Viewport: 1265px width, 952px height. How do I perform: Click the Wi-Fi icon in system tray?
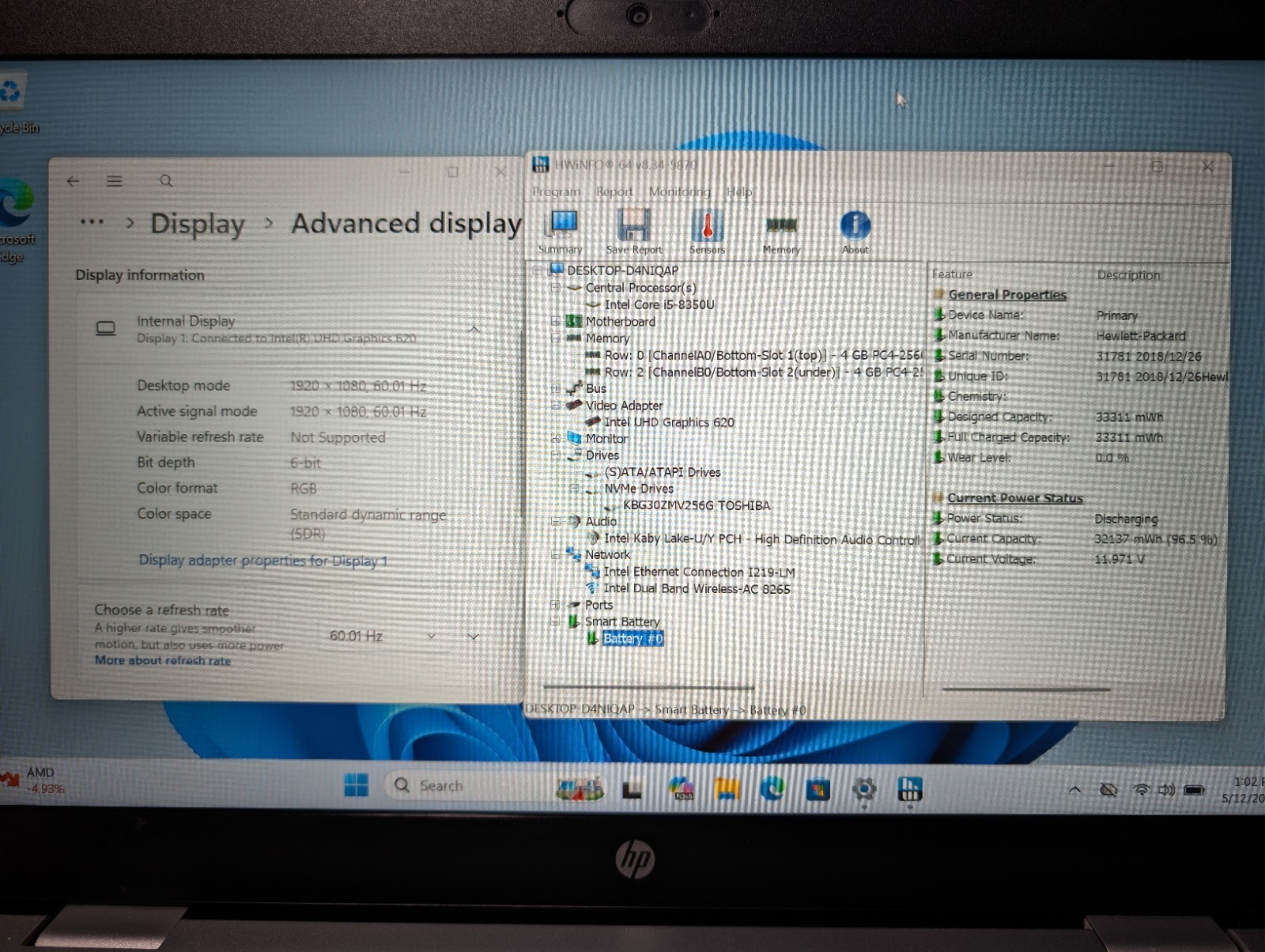tap(1141, 789)
